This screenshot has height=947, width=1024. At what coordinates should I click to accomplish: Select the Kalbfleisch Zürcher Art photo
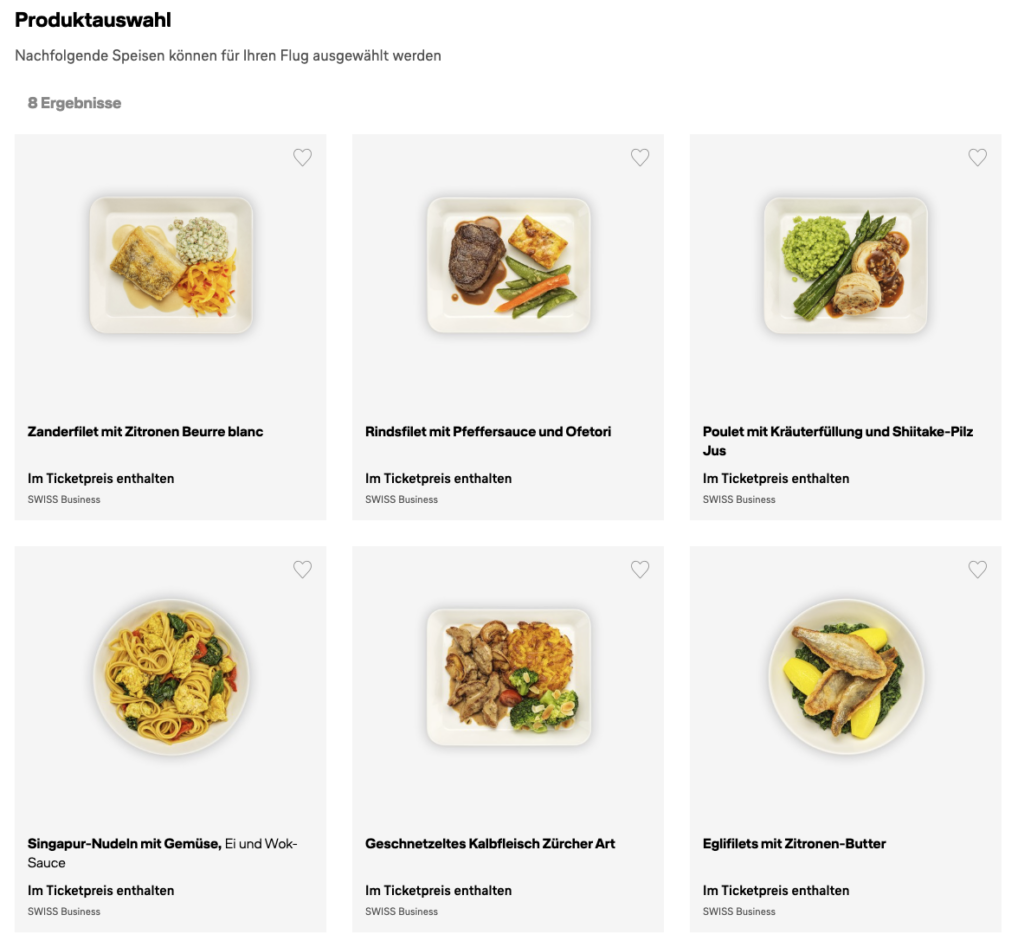coord(509,677)
